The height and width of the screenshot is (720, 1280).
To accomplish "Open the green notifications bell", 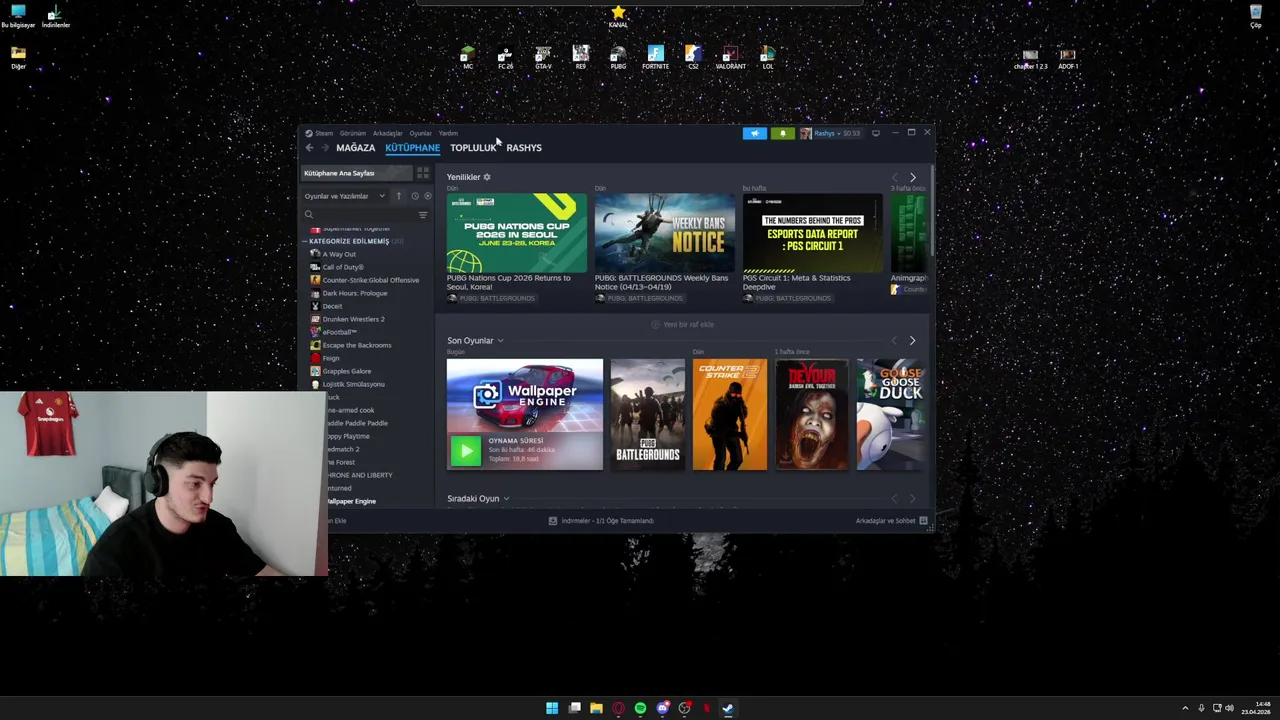I will 783,133.
